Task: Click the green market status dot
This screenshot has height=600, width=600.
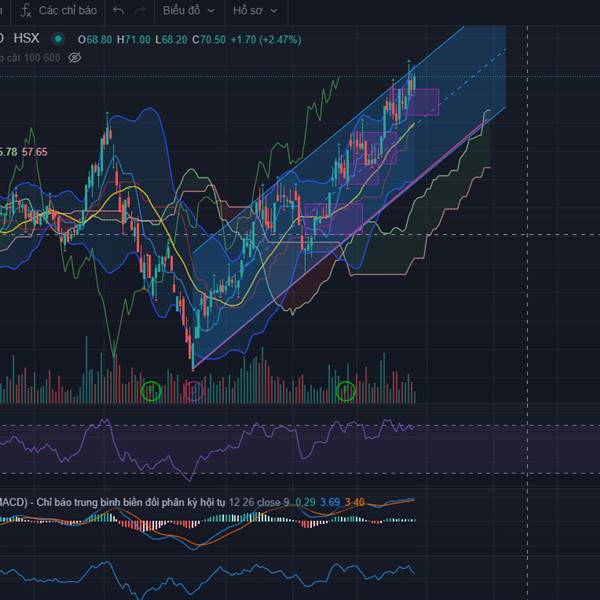Action: tap(59, 39)
